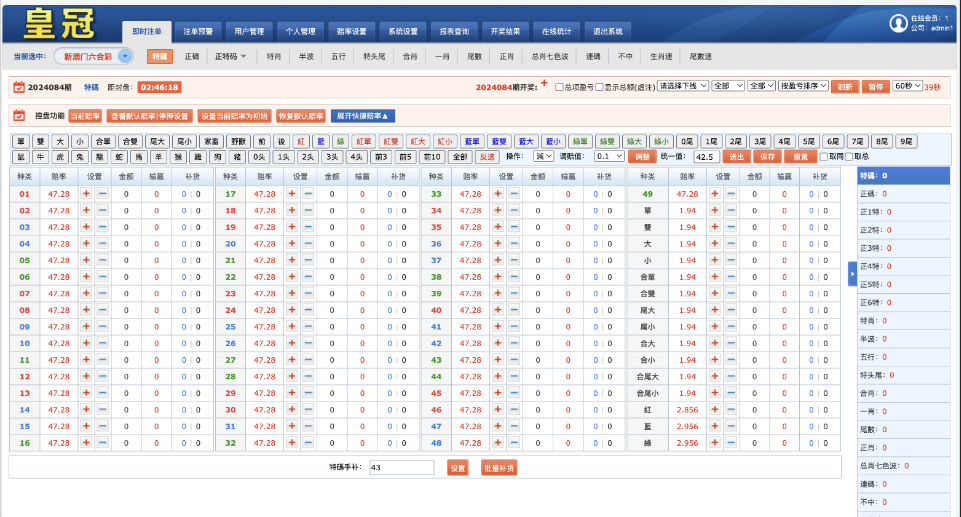Open the 60秒 refresh interval dropdown
961x517 pixels.
(906, 87)
